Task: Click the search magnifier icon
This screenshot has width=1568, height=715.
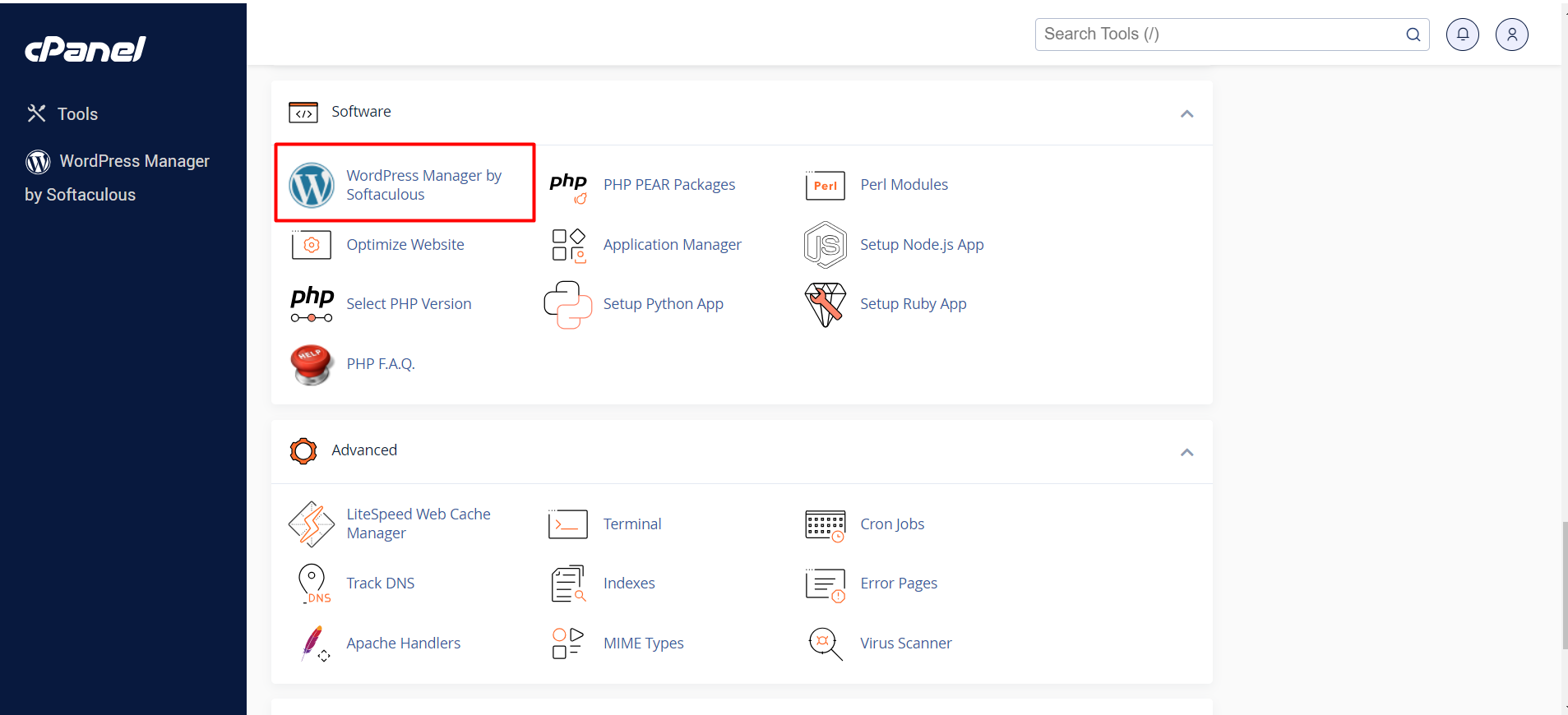Action: 1413,35
